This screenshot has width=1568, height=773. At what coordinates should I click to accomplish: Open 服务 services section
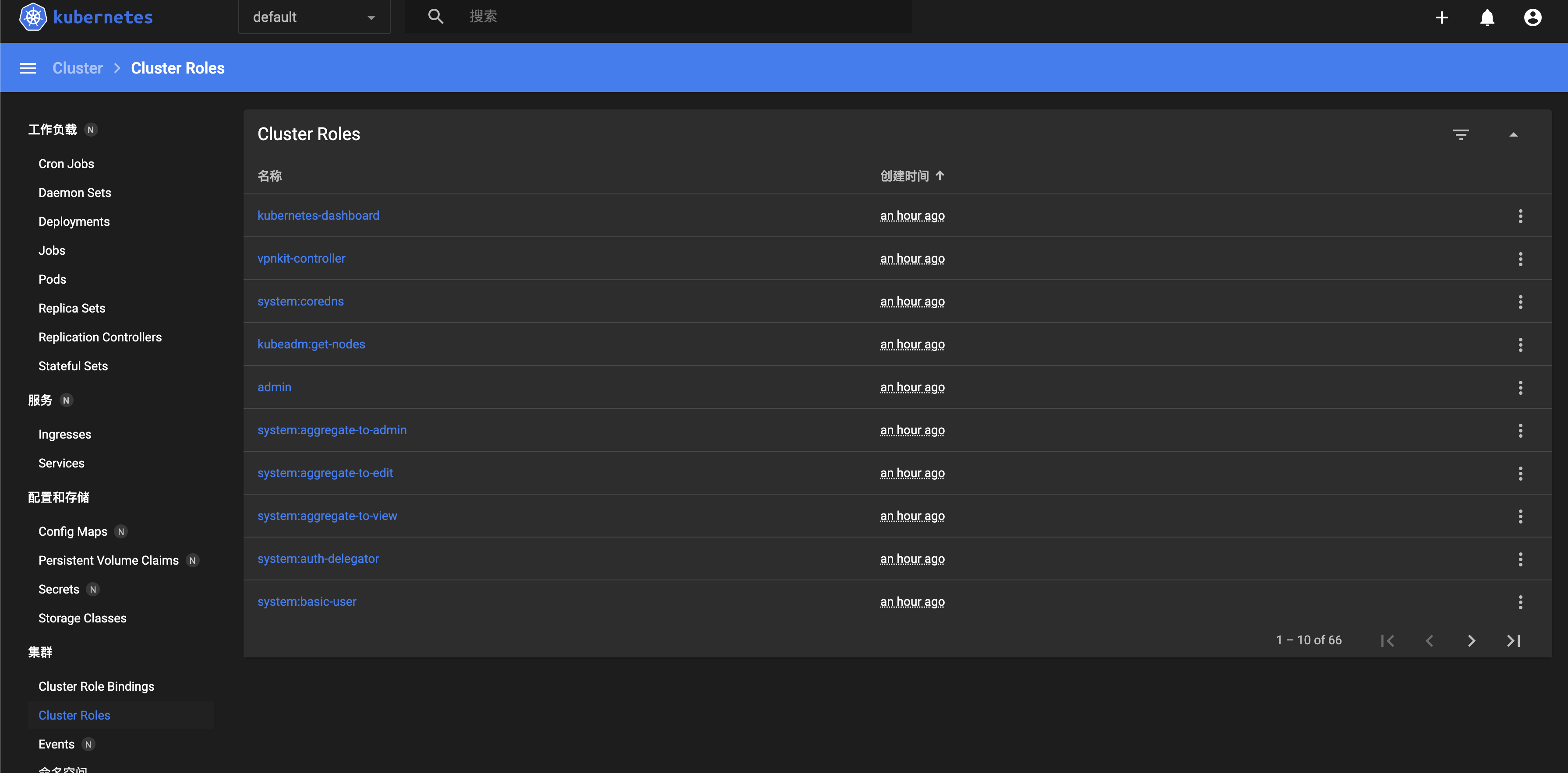click(40, 400)
